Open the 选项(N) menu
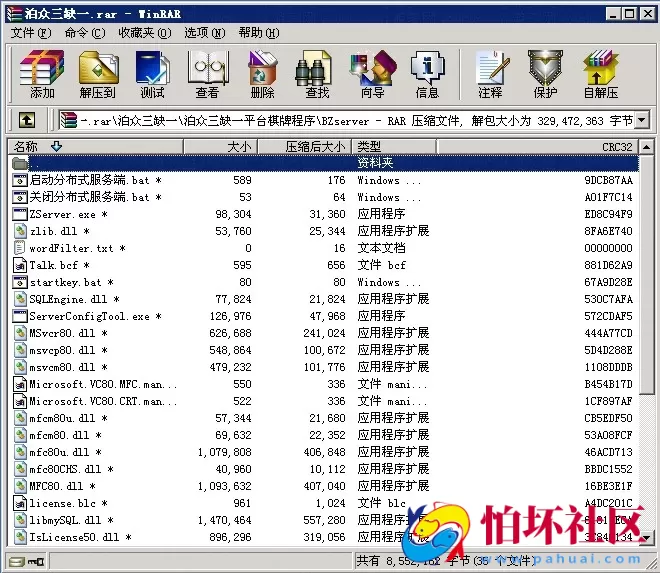660x573 pixels. [x=205, y=33]
